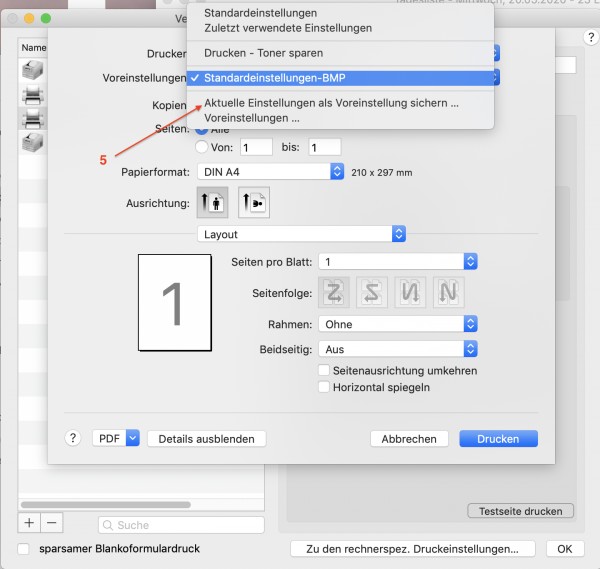600x569 pixels.
Task: Choose portrait orientation icon
Action: click(212, 202)
